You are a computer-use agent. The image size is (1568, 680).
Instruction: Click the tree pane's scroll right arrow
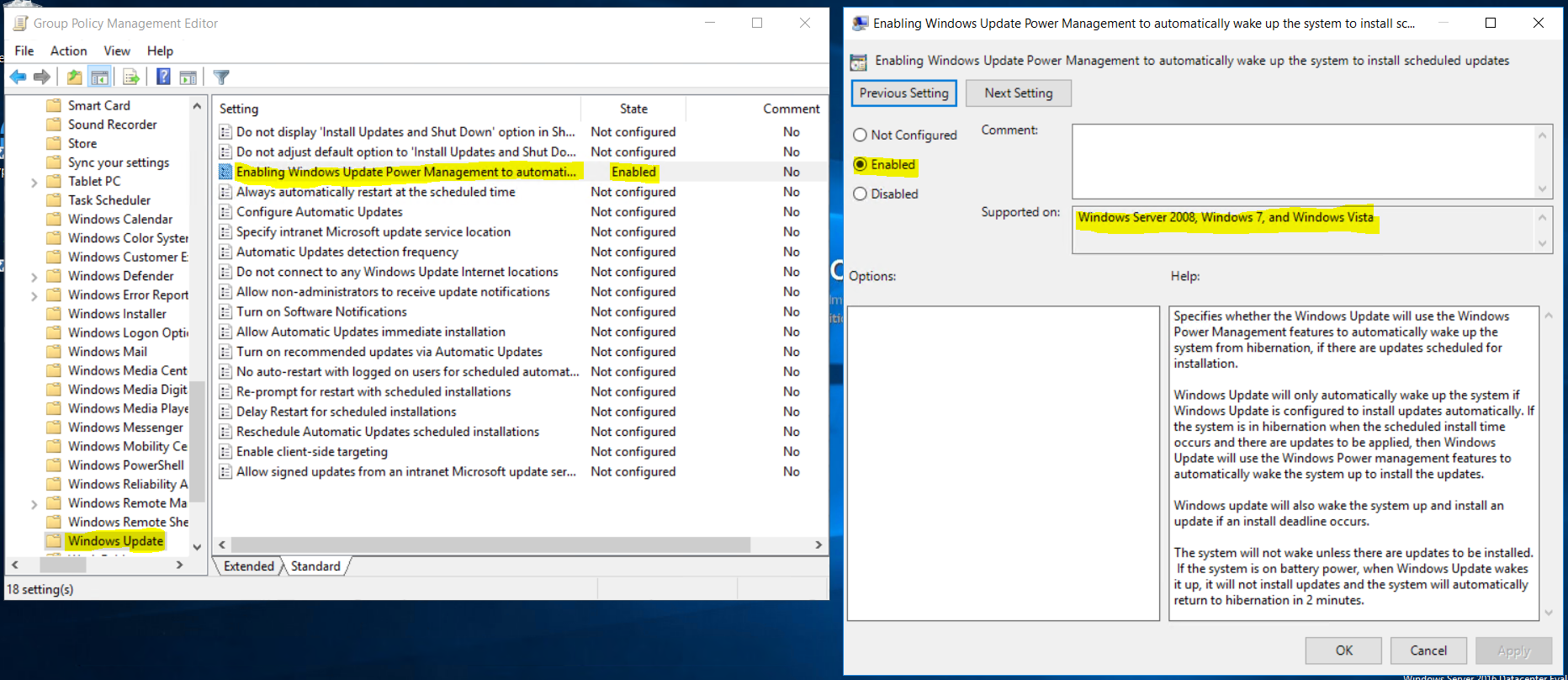point(179,565)
